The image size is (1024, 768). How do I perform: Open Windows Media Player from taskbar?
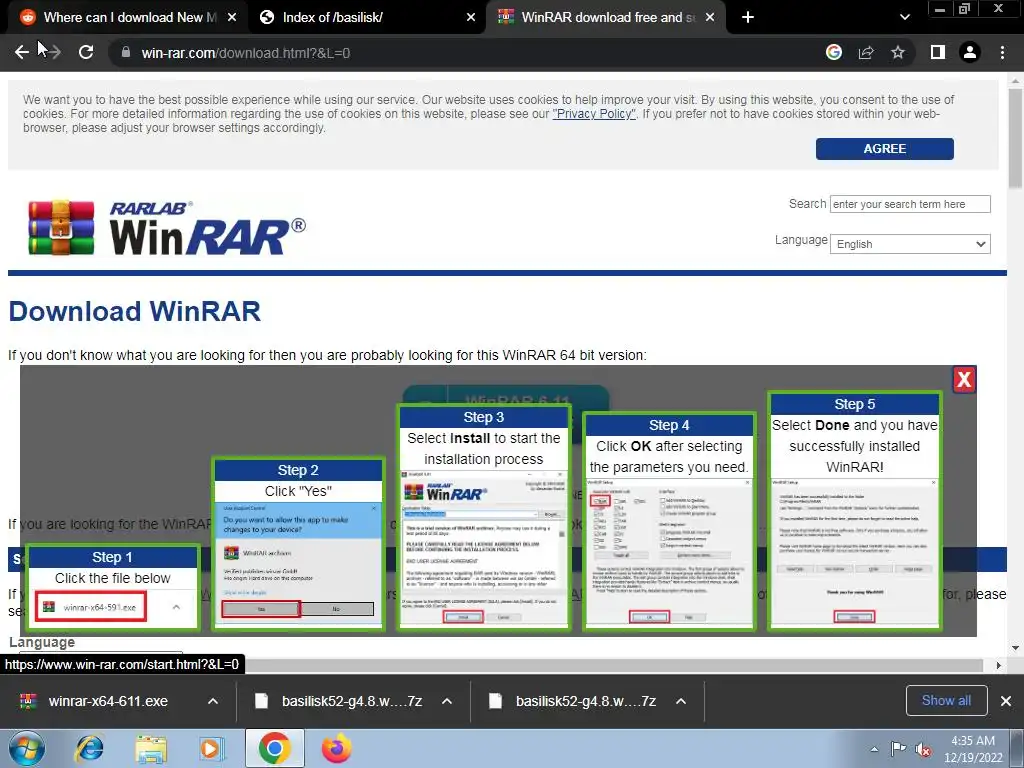click(x=212, y=749)
